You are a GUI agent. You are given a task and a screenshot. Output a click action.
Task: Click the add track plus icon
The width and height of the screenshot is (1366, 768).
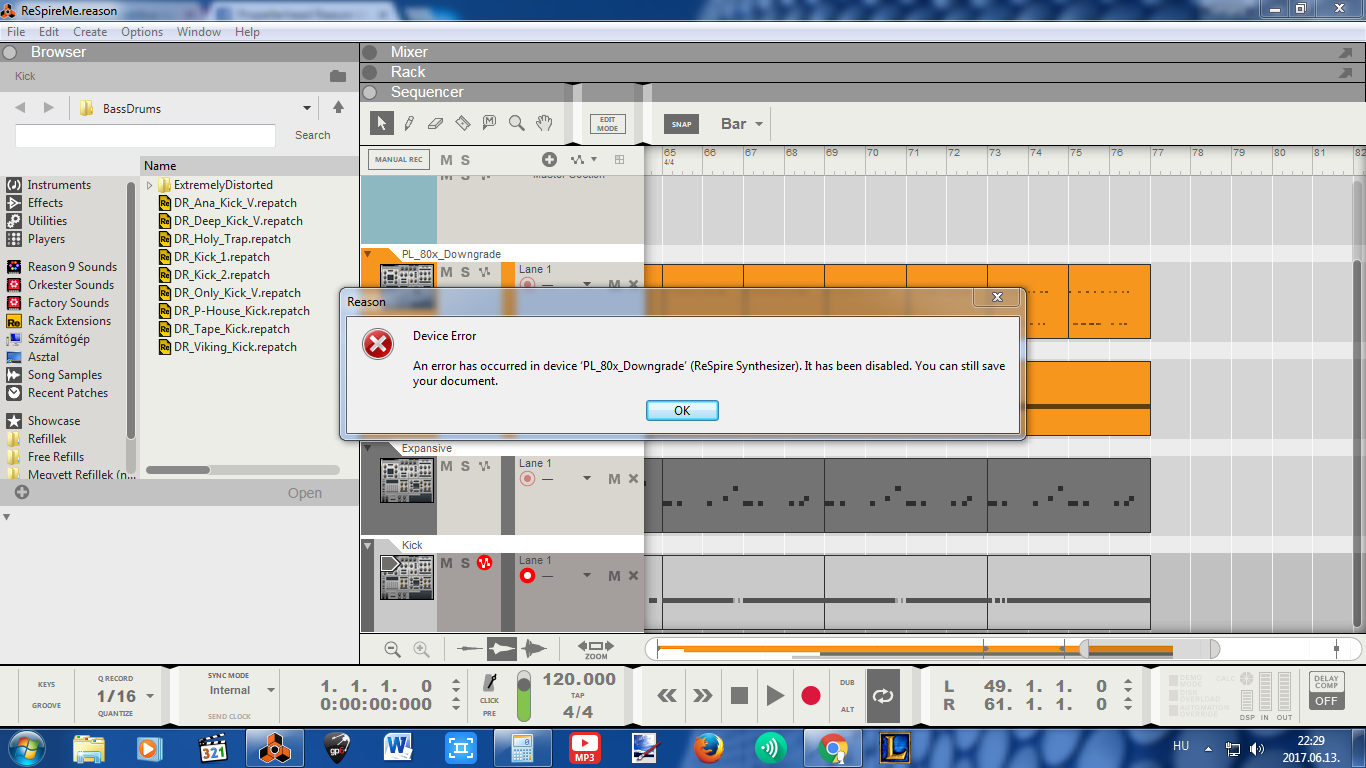[x=549, y=159]
